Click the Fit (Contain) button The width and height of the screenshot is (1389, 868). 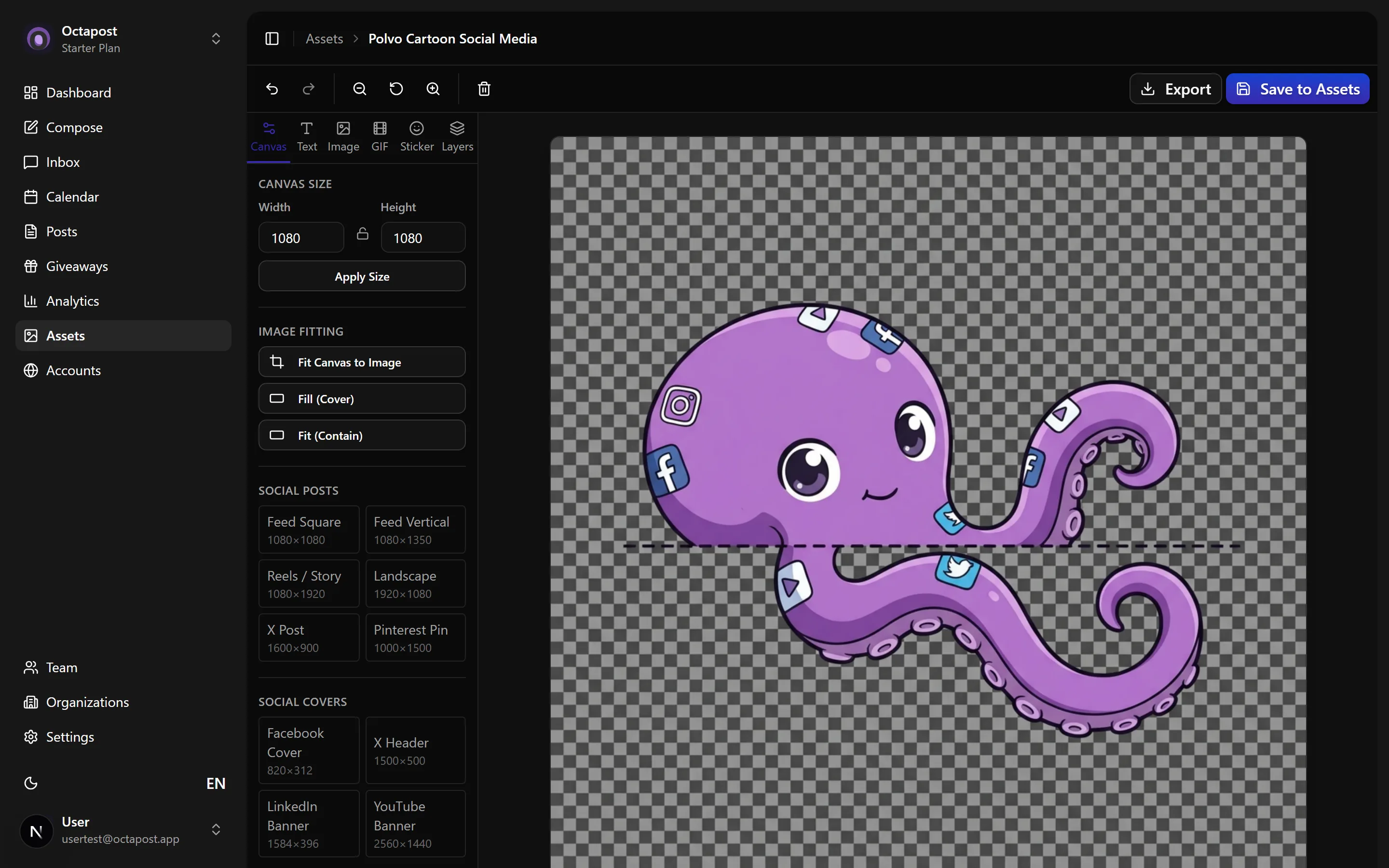point(362,435)
